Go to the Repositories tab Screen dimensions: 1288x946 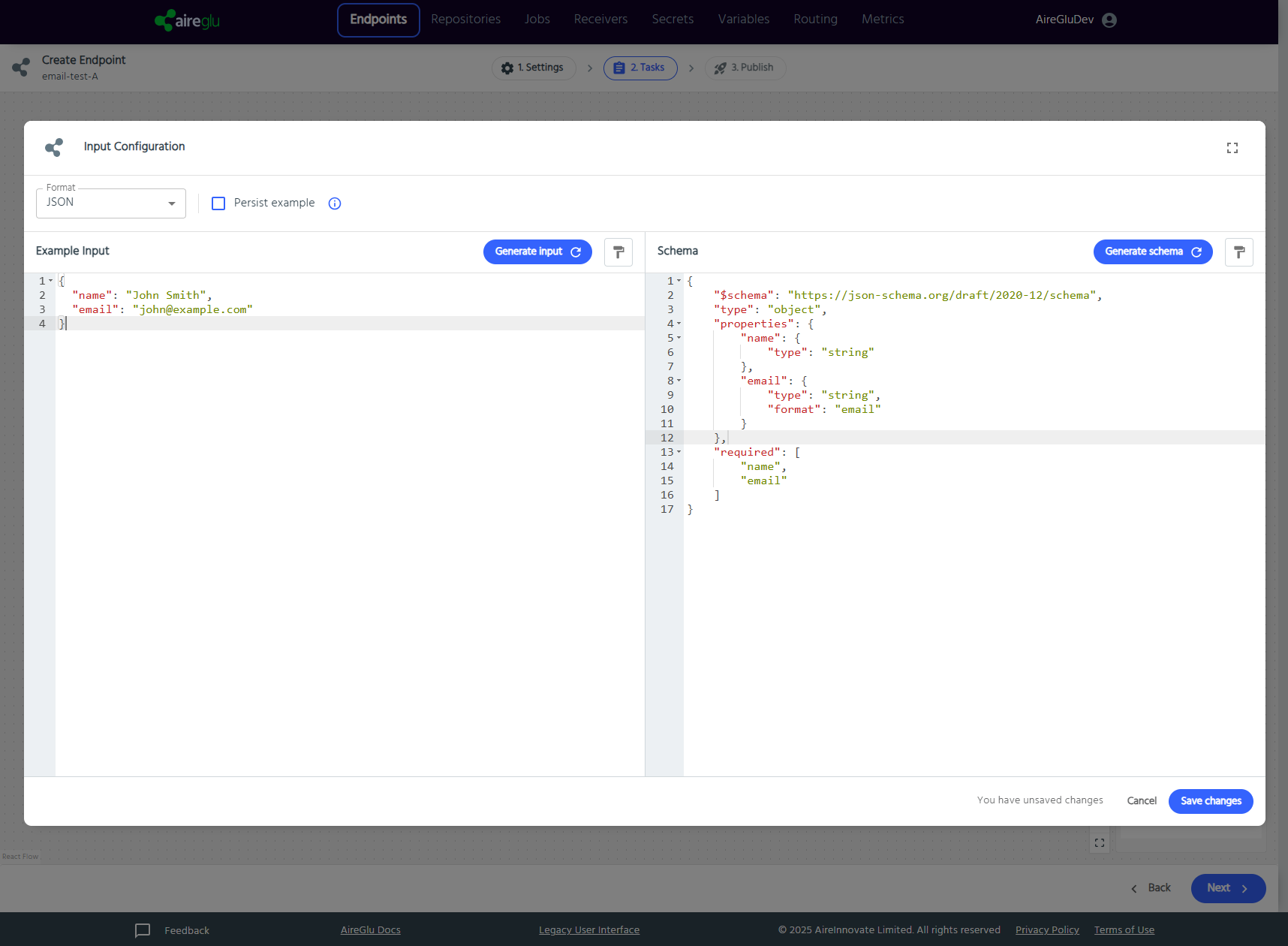coord(465,20)
